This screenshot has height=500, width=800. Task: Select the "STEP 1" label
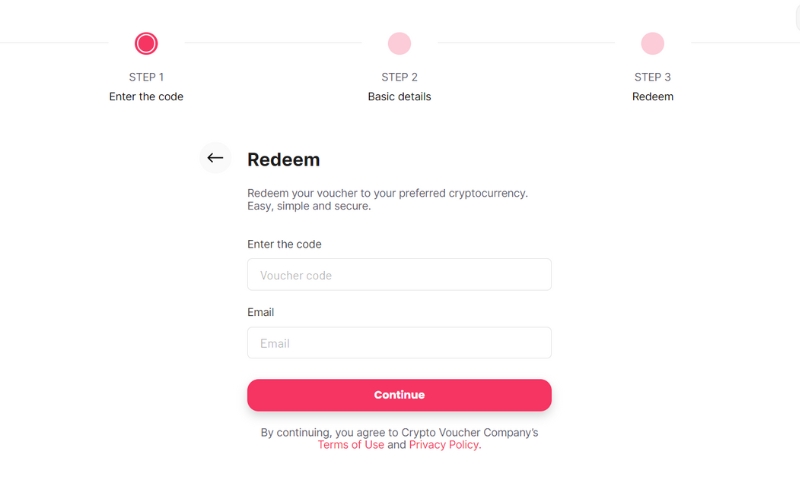(146, 77)
